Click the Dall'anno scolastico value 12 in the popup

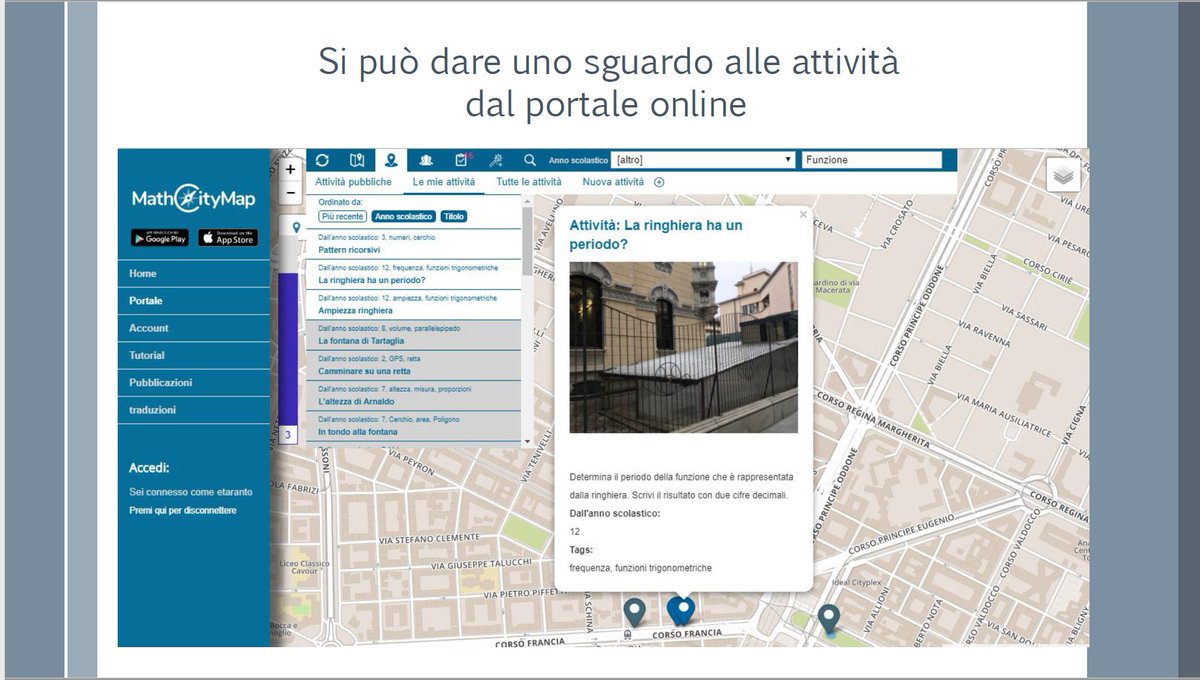pyautogui.click(x=575, y=531)
